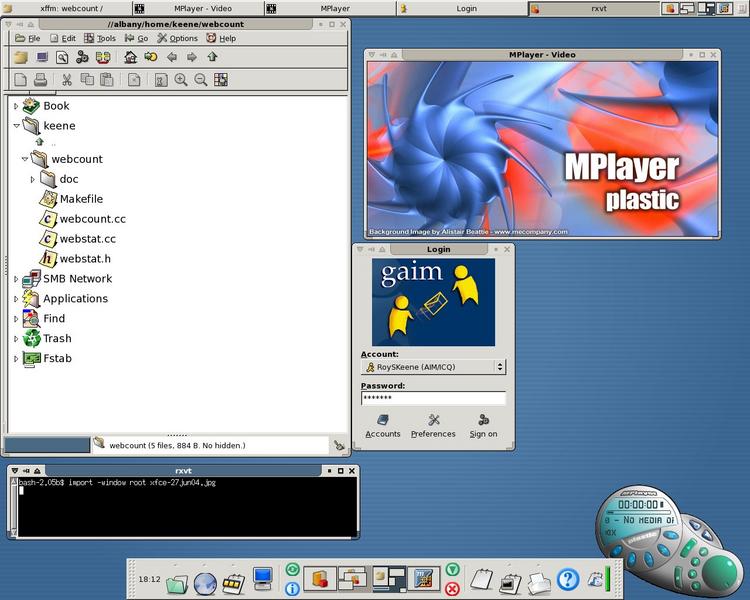Switch to the Login taskbar entry

[463, 8]
